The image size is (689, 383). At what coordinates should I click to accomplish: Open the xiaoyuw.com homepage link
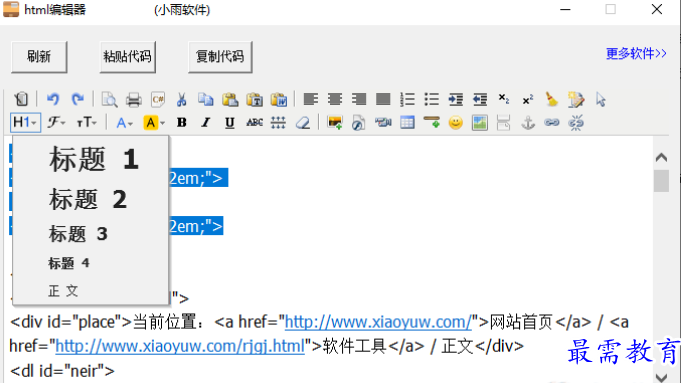(378, 322)
